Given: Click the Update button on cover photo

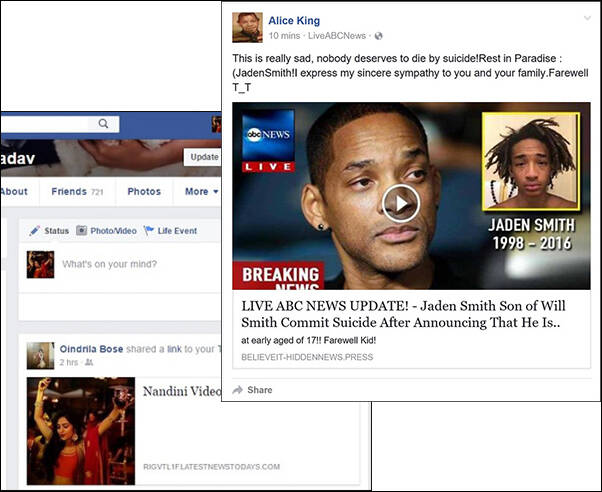Looking at the screenshot, I should click(x=202, y=157).
